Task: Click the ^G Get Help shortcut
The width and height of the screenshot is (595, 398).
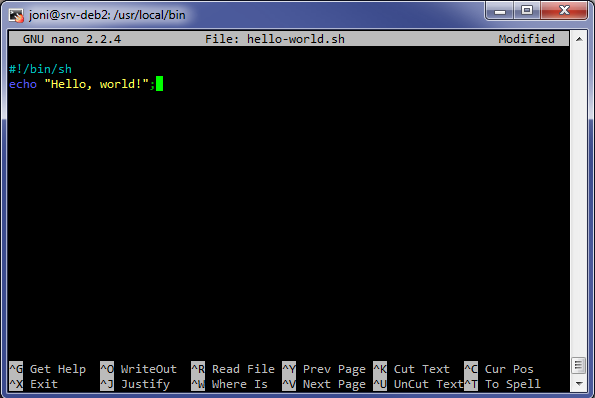Action: [47, 369]
